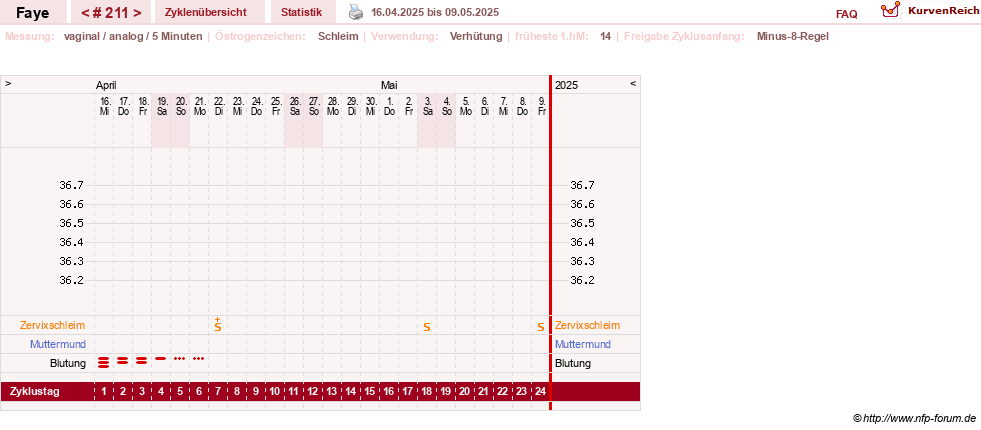Click the bleeding mark on cycle day 3
The height and width of the screenshot is (430, 981).
click(142, 360)
